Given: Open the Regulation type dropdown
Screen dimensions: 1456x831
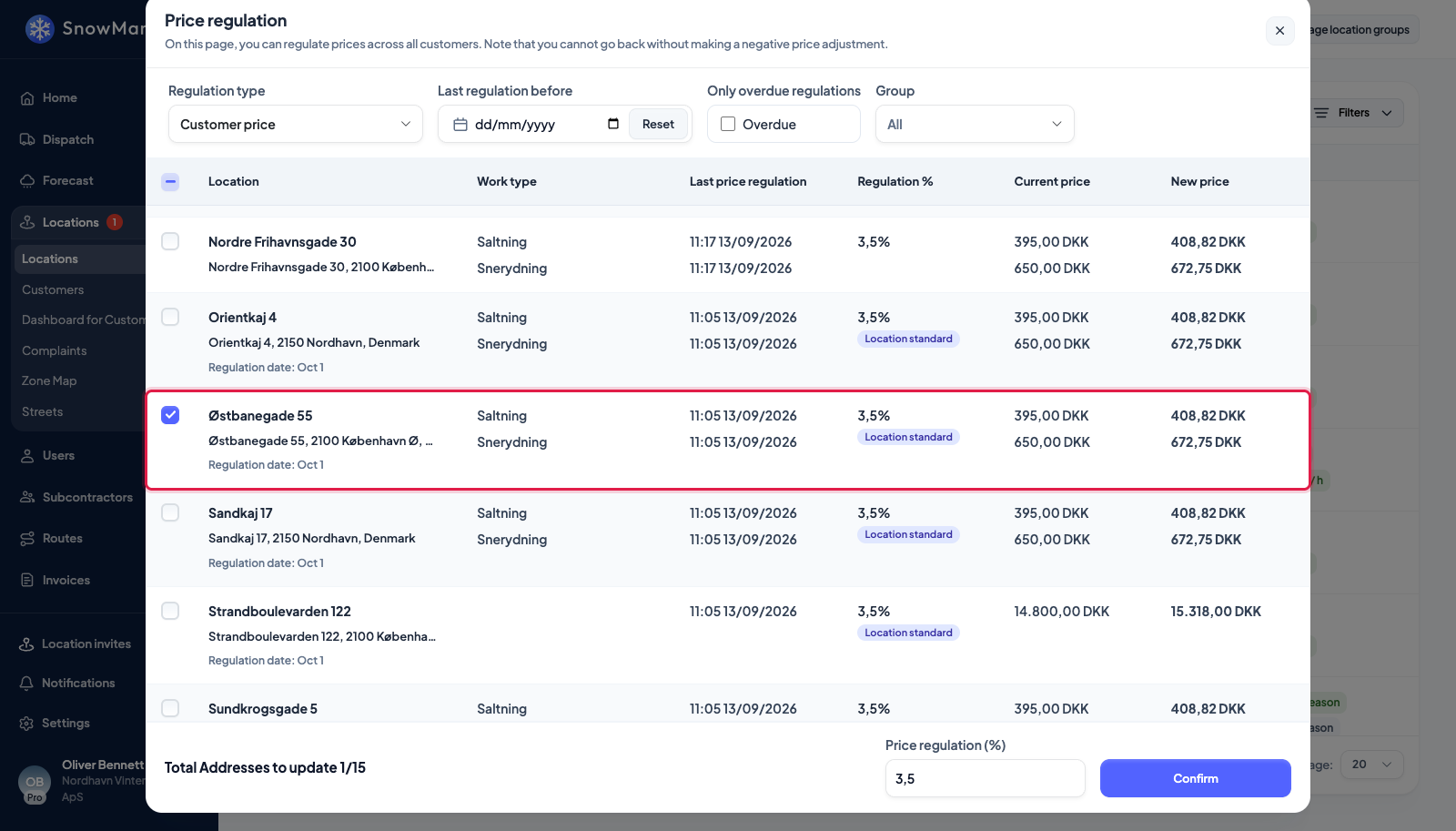Looking at the screenshot, I should 296,124.
